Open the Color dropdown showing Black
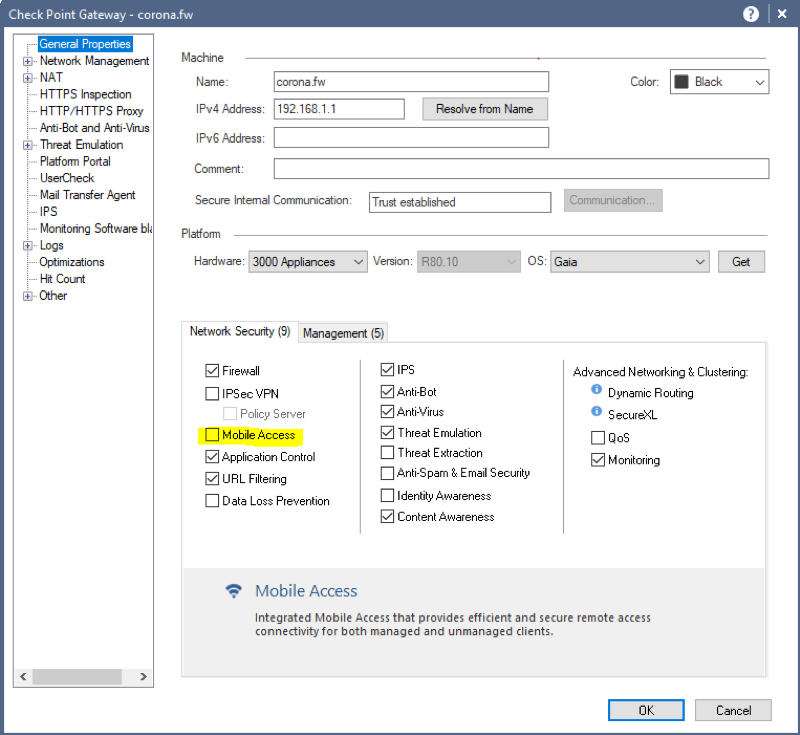800x735 pixels. click(719, 82)
